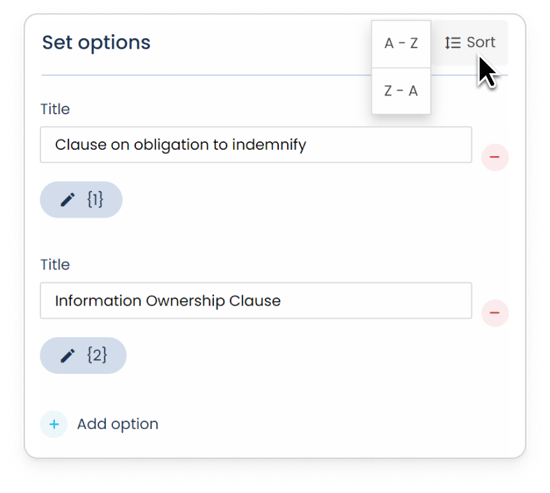Viewport: 550px width, 493px height.
Task: Click the {2} placeholder text in the chip
Action: 97,355
